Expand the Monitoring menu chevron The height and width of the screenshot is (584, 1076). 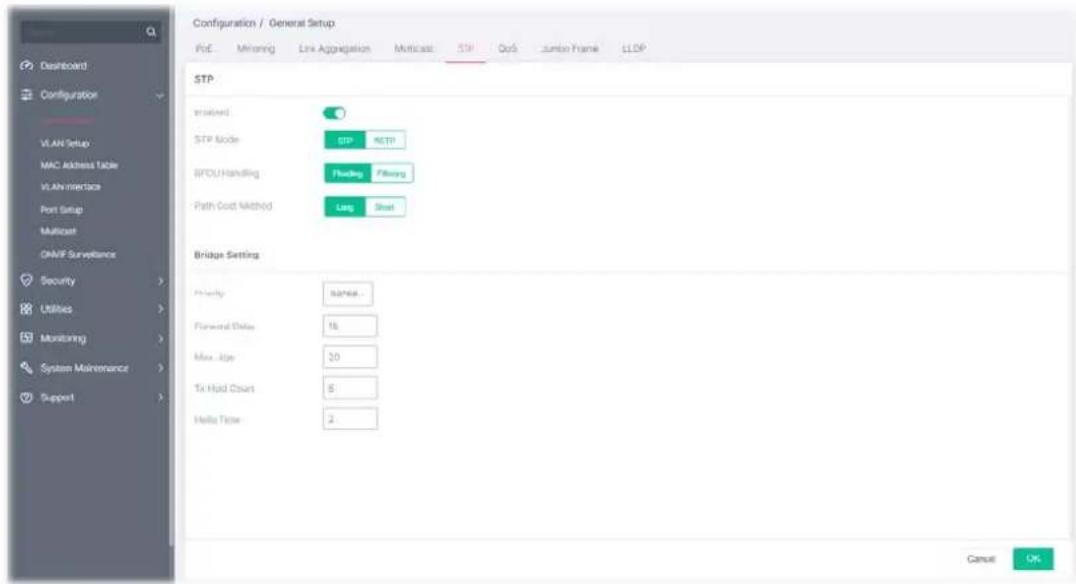[x=161, y=338]
